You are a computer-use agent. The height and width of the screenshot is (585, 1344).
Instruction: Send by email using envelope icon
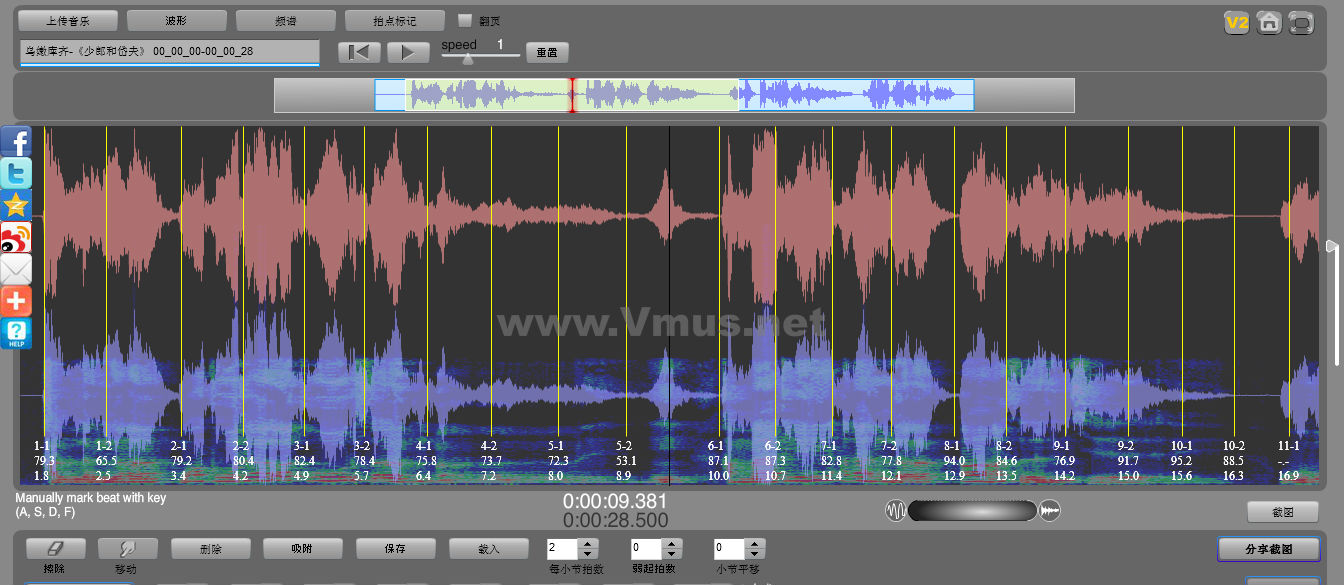click(16, 269)
